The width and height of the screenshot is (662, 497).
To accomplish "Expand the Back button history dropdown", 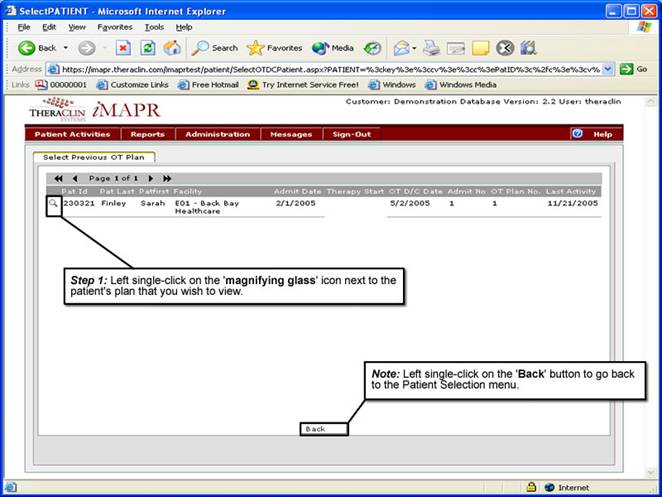I will [66, 48].
